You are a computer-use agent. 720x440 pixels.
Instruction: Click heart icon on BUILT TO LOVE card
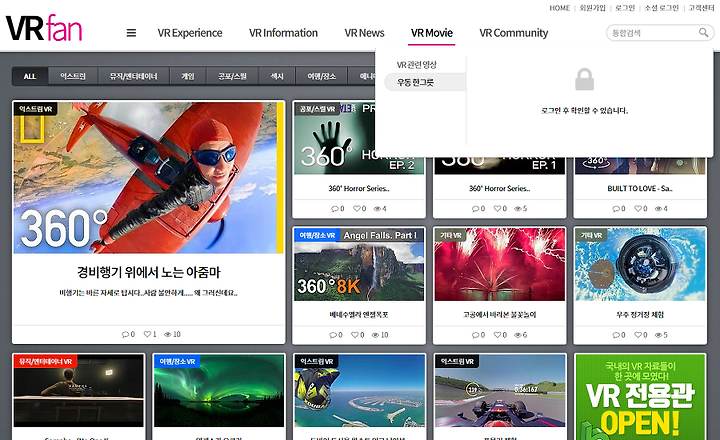pyautogui.click(x=638, y=209)
